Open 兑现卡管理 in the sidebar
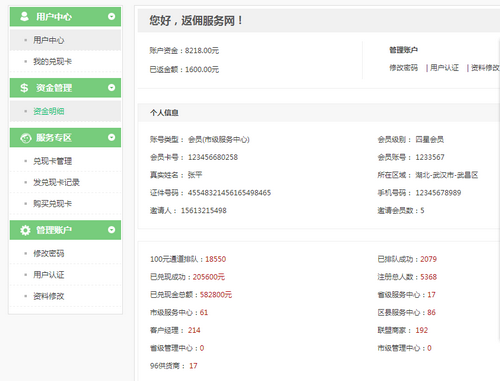 click(x=65, y=161)
